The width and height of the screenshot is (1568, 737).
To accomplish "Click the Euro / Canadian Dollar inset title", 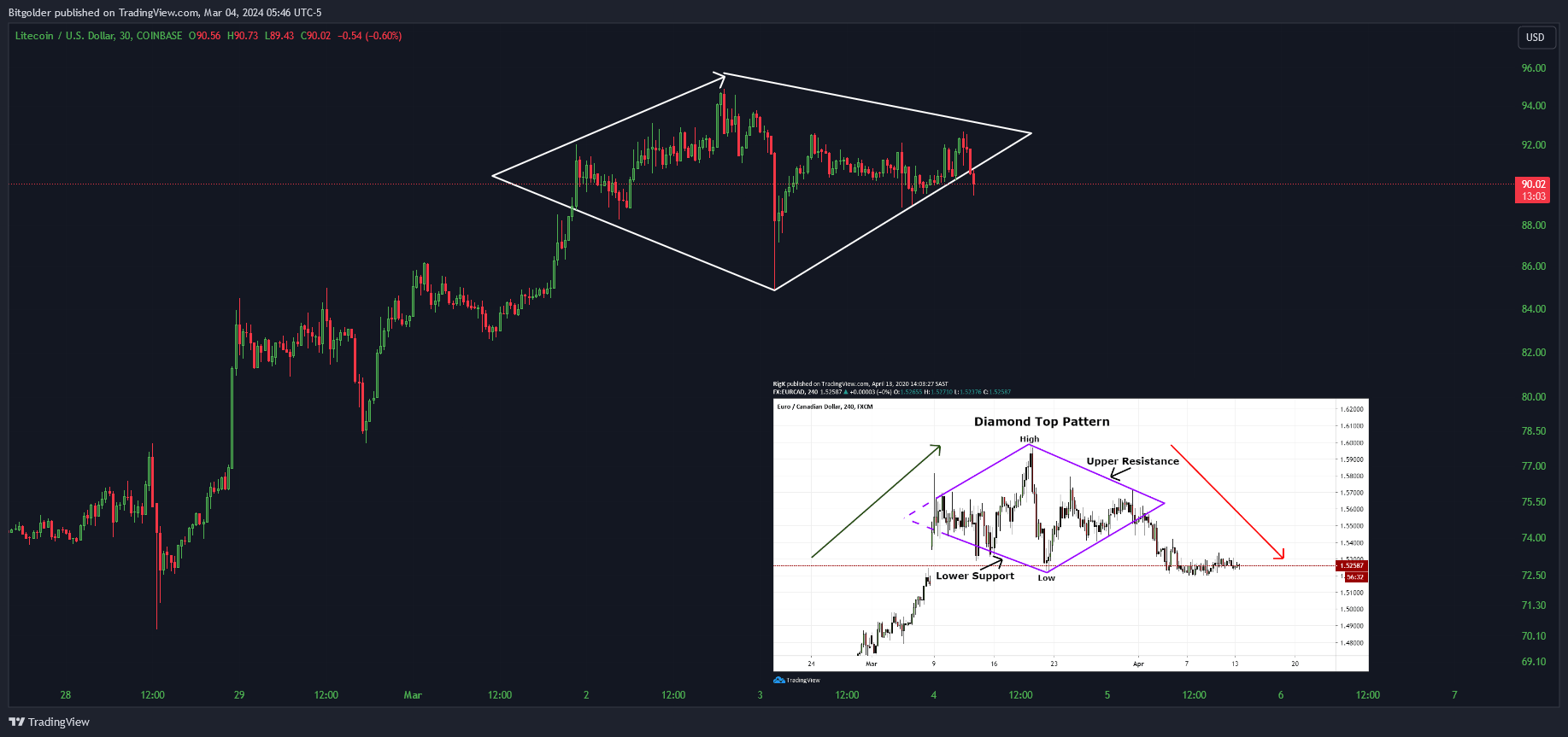I will click(x=825, y=407).
